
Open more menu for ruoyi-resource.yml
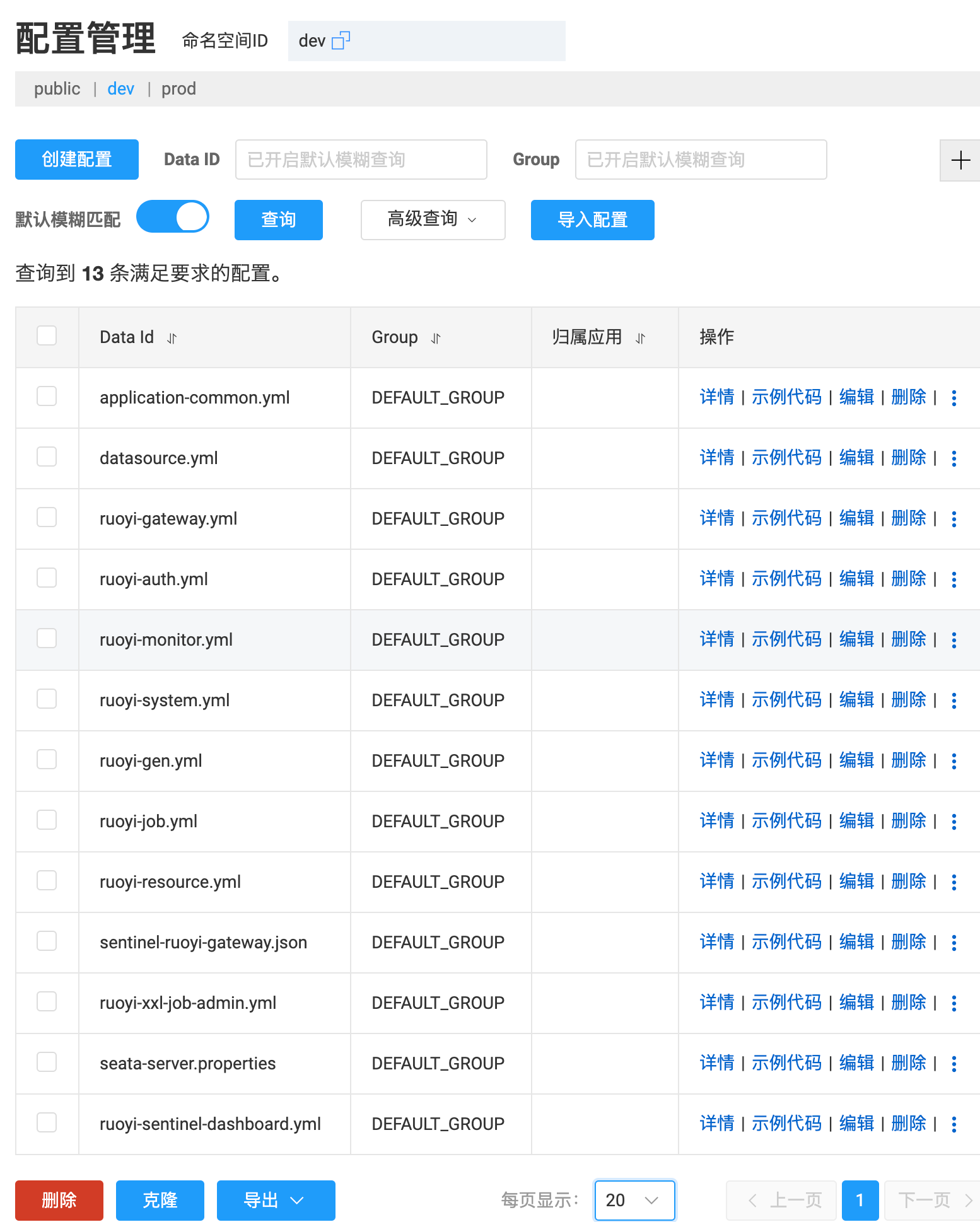click(x=954, y=882)
